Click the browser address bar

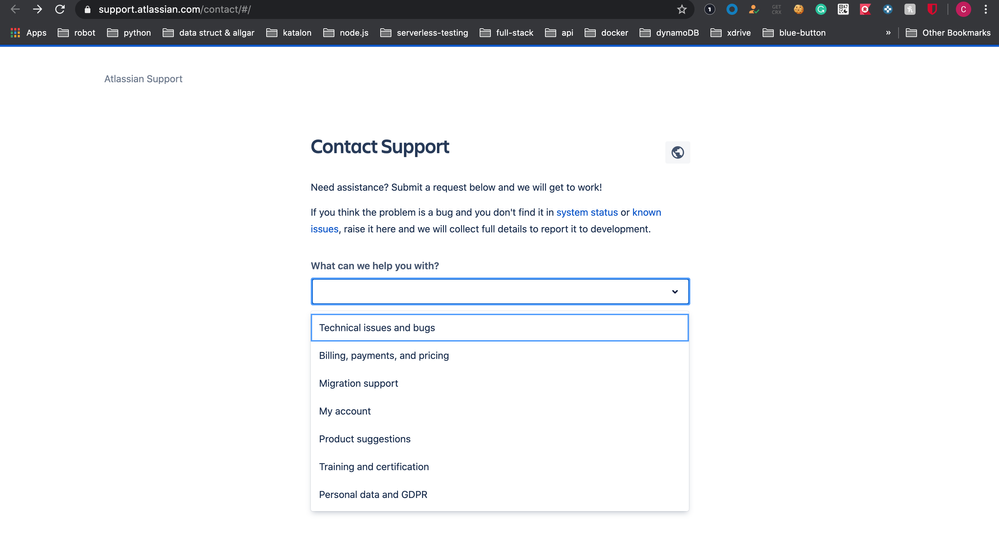(382, 10)
